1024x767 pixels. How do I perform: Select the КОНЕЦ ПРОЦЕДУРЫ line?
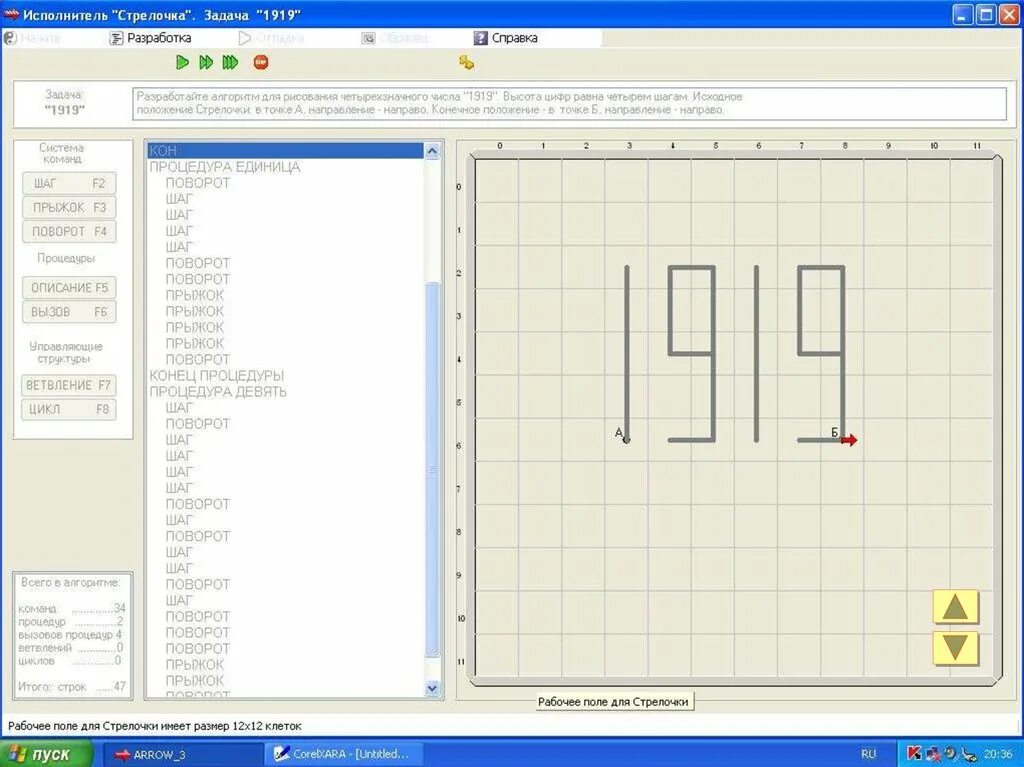[x=217, y=376]
